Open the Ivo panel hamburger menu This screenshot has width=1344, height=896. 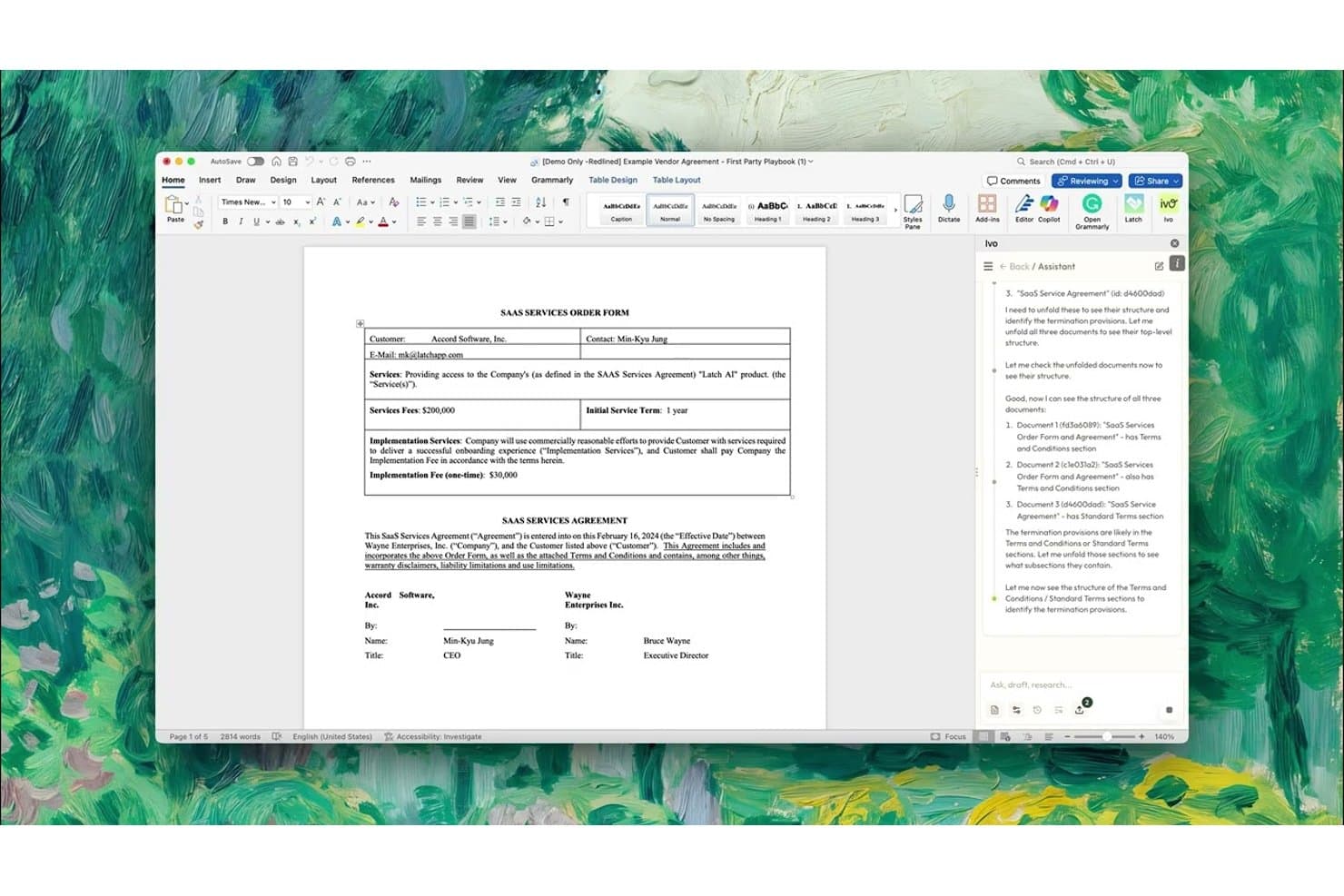[x=988, y=266]
